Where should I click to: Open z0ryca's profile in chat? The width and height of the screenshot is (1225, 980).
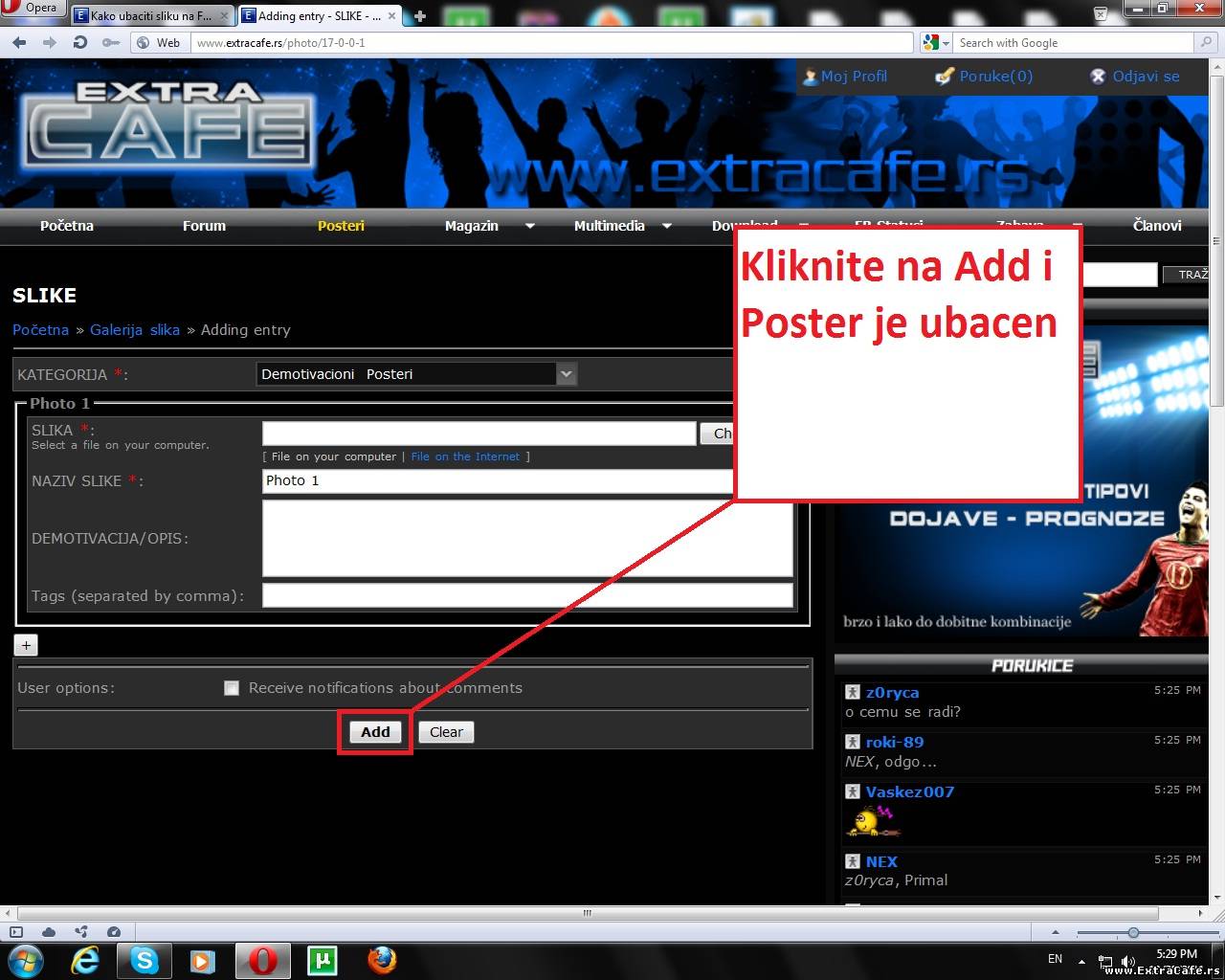coord(892,693)
